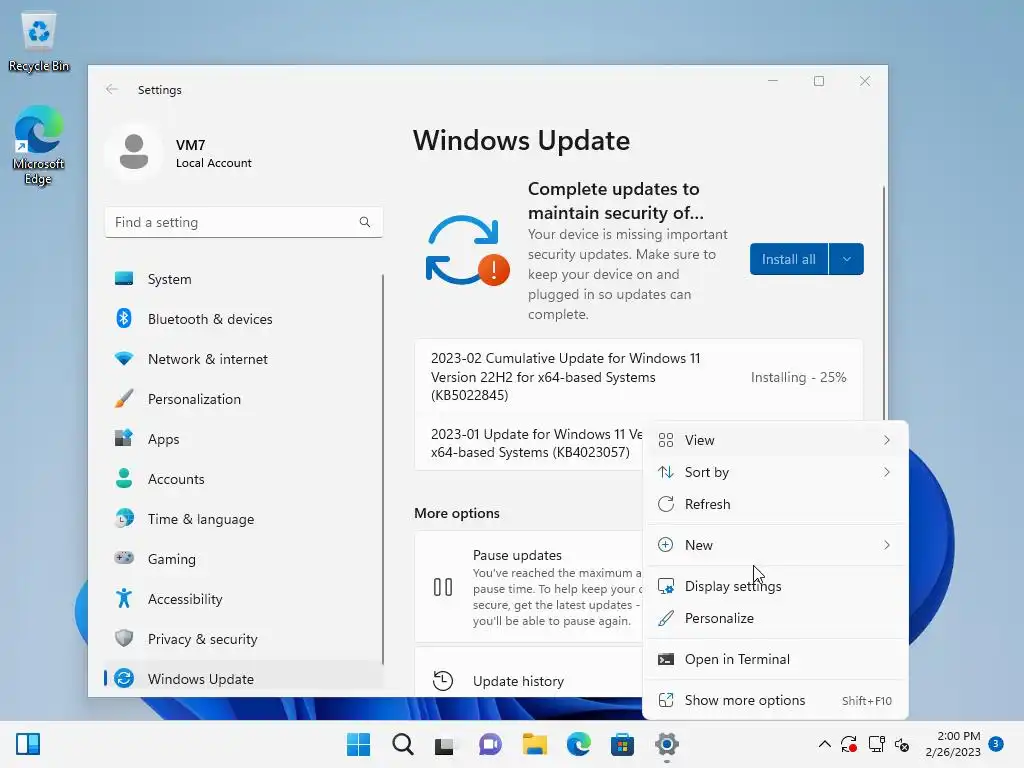Click the network tray icon
This screenshot has height=768, width=1024.
[x=876, y=744]
